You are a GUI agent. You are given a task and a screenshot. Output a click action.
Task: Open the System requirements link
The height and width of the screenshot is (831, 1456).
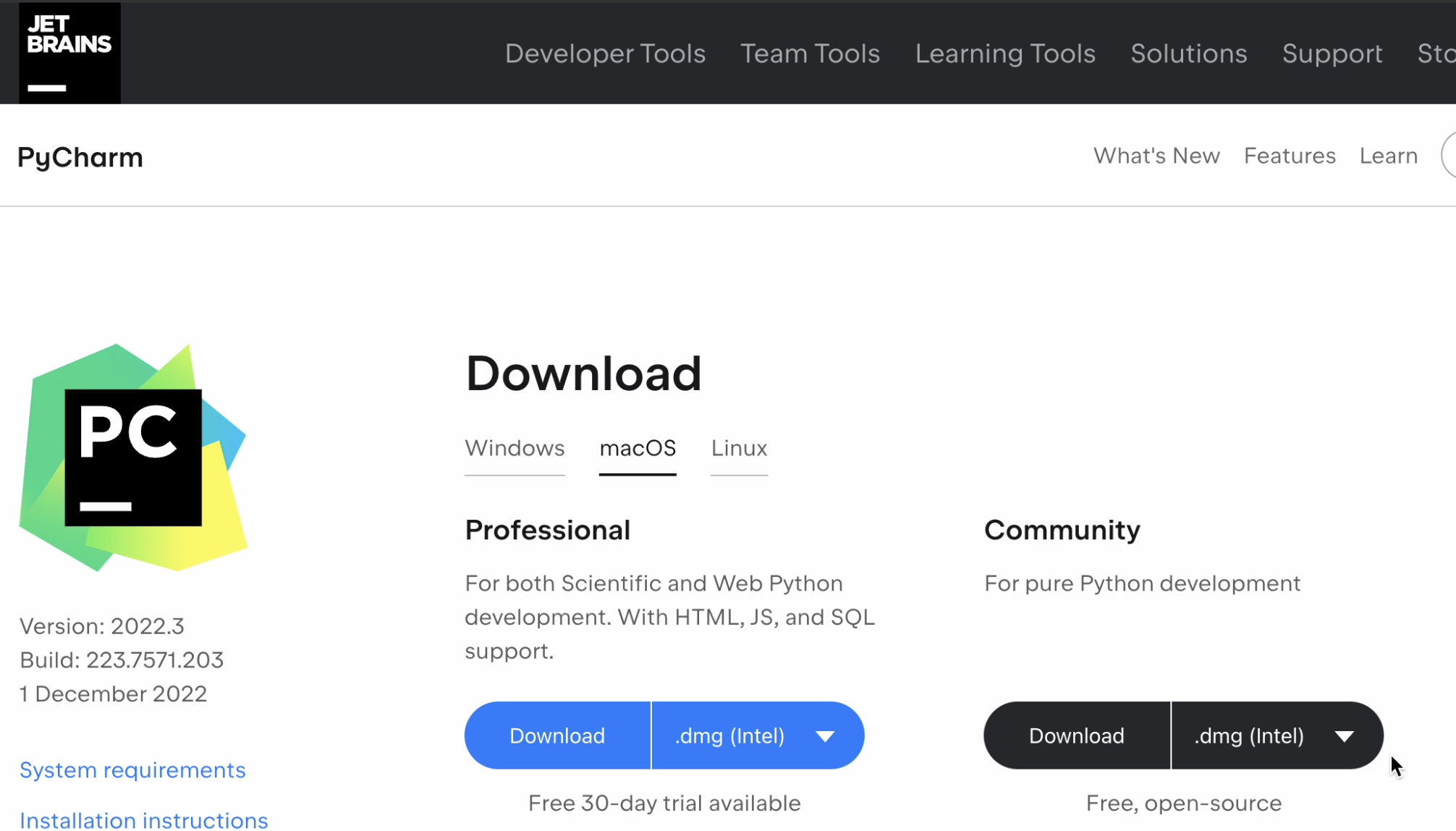132,769
